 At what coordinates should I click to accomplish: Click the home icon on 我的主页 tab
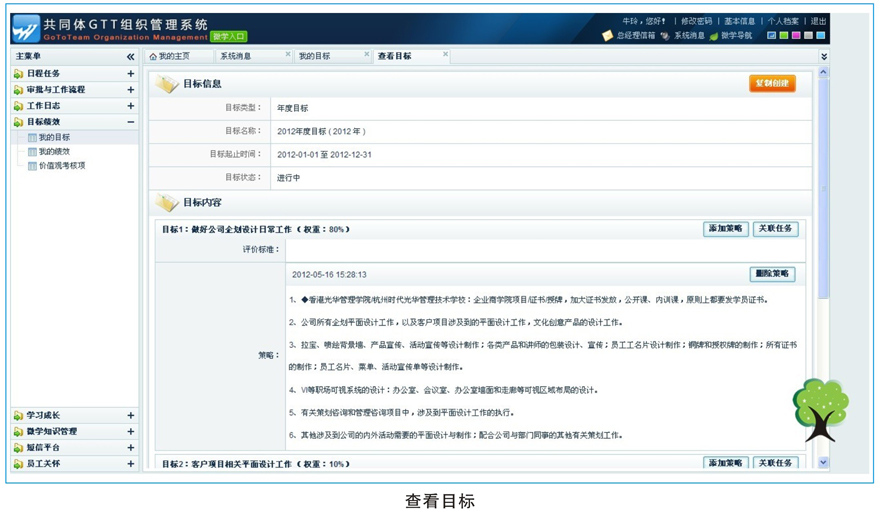click(153, 57)
